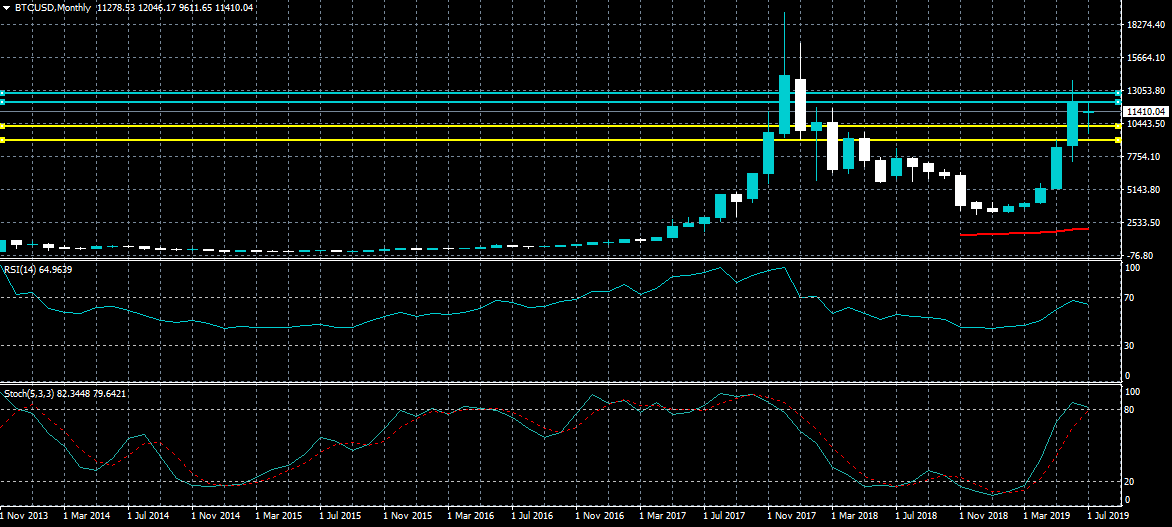This screenshot has height=527, width=1172.
Task: Select the upper yellow line's left handle
Action: pyautogui.click(x=3, y=126)
